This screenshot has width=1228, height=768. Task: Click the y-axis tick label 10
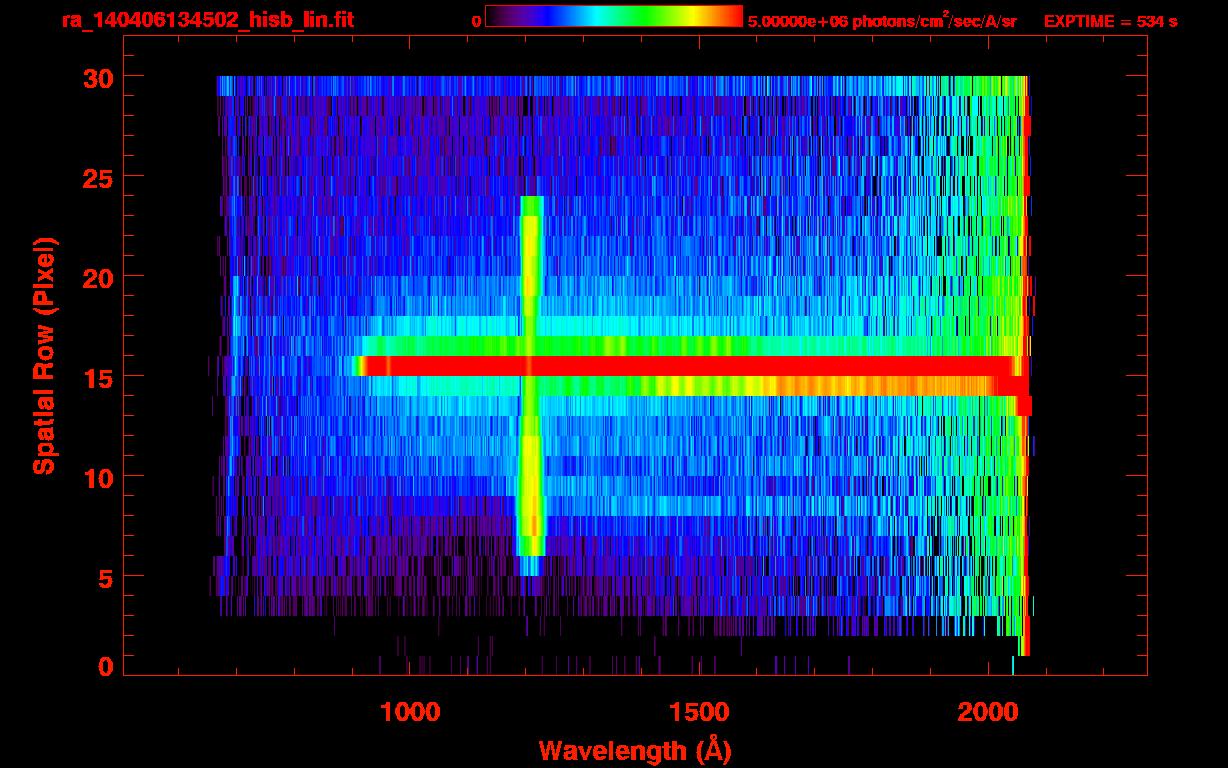point(97,477)
